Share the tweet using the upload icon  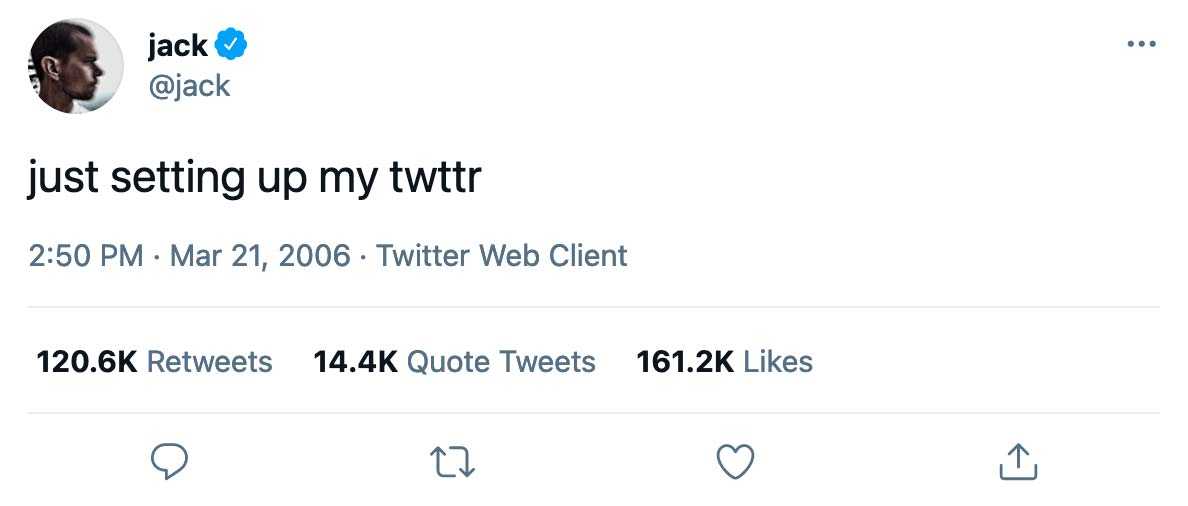click(1019, 461)
